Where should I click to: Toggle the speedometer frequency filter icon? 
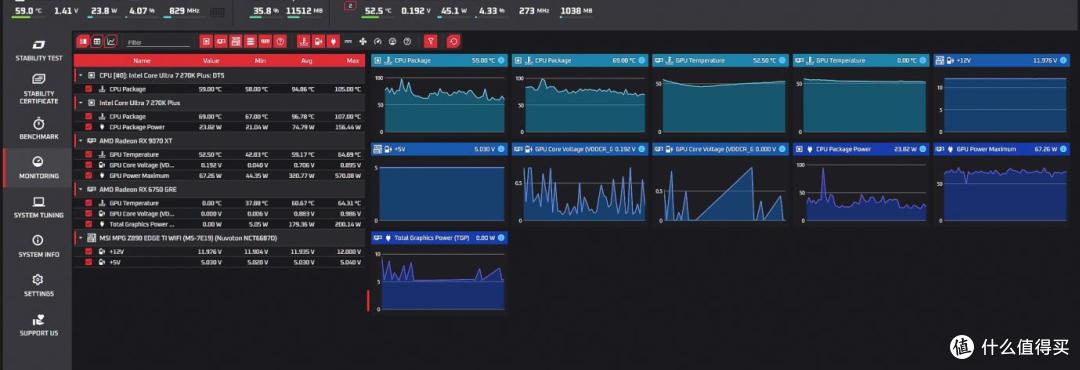click(377, 41)
